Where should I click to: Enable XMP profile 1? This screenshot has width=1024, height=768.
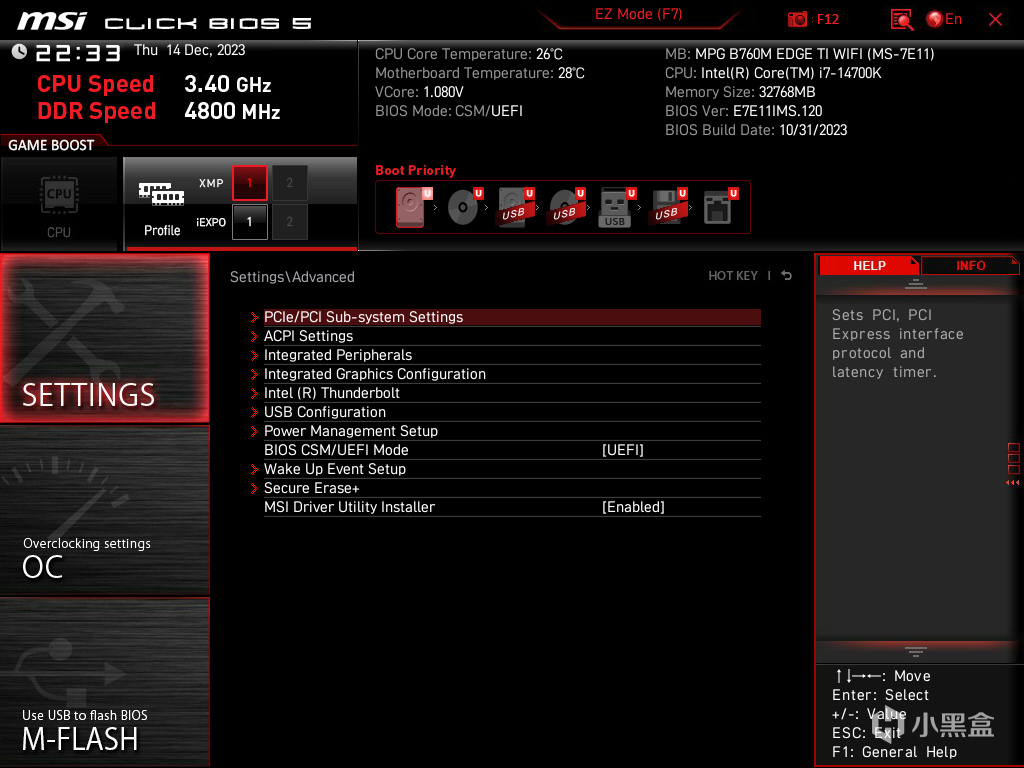pos(249,183)
